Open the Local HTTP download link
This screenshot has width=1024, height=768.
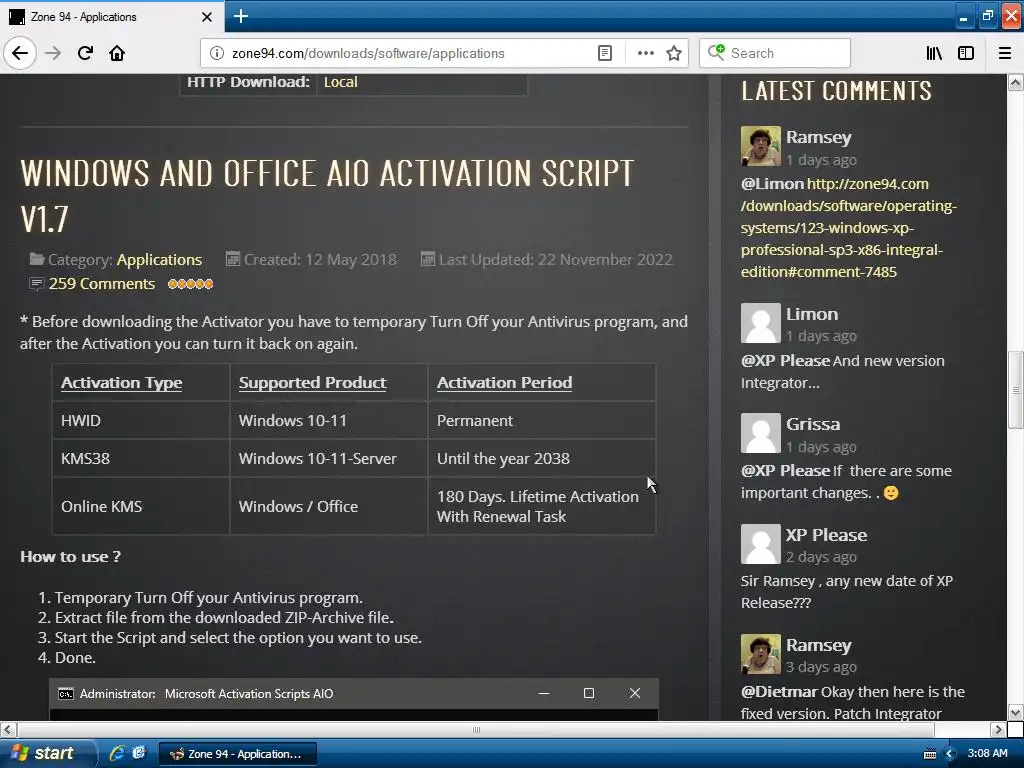pyautogui.click(x=340, y=82)
